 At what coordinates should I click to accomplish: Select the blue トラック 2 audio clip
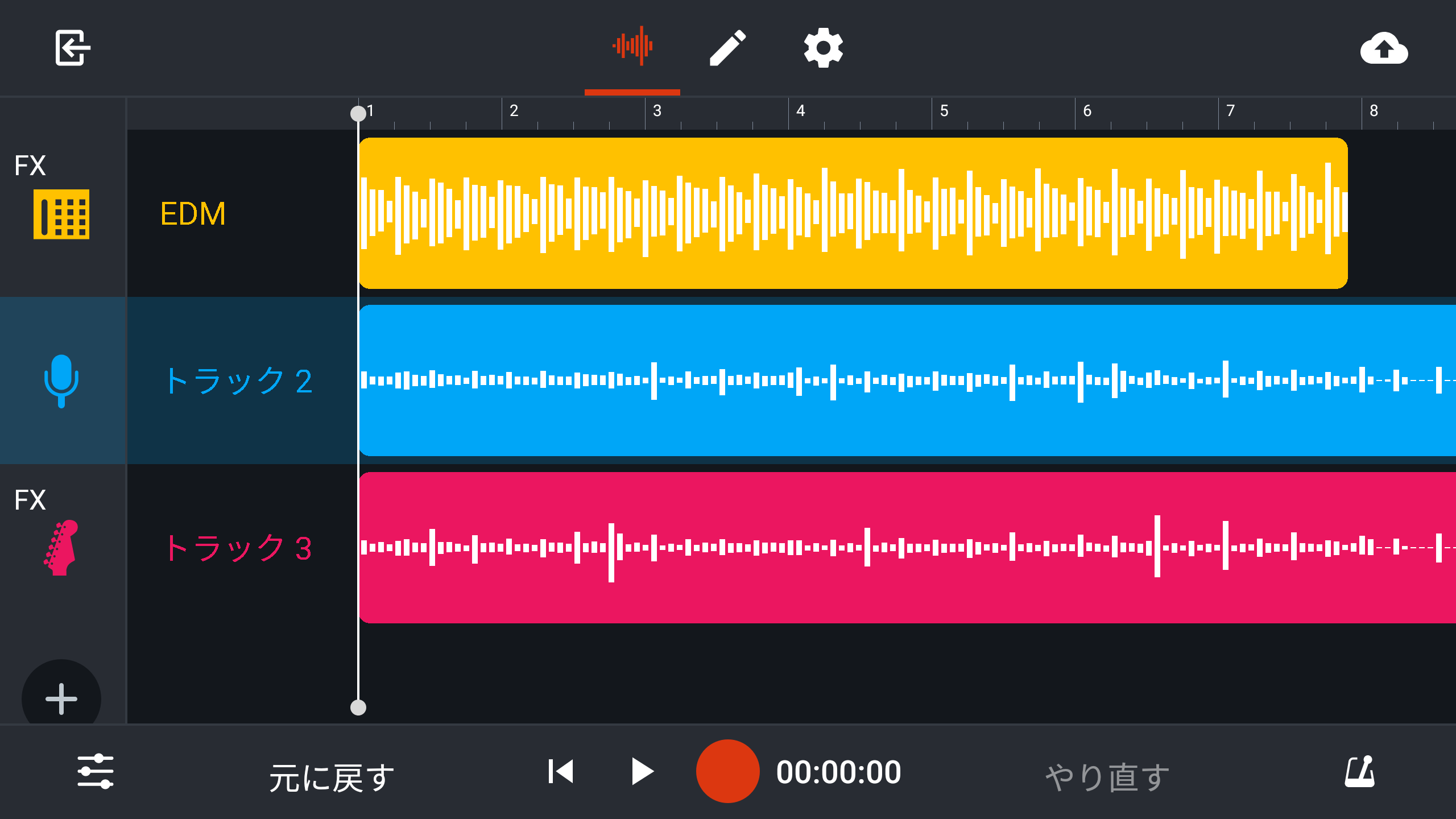[908, 380]
